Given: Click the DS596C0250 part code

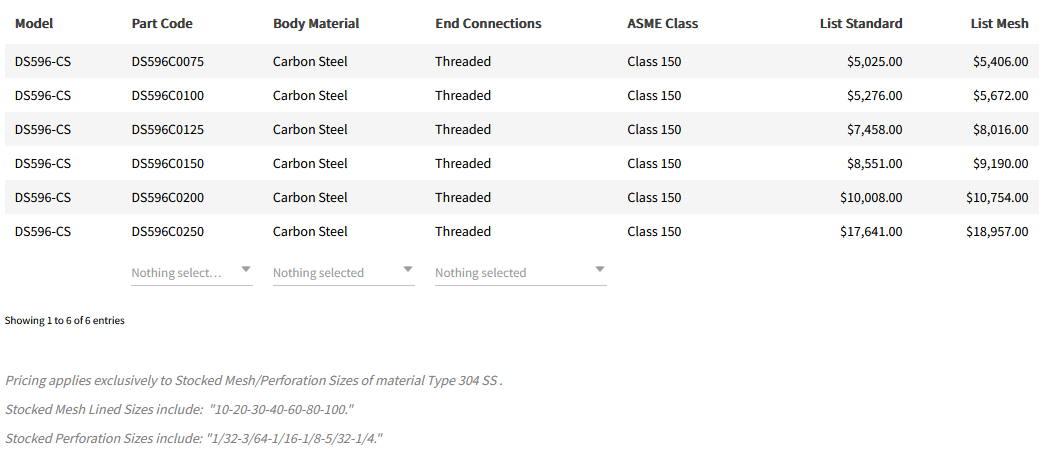Looking at the screenshot, I should tap(168, 231).
